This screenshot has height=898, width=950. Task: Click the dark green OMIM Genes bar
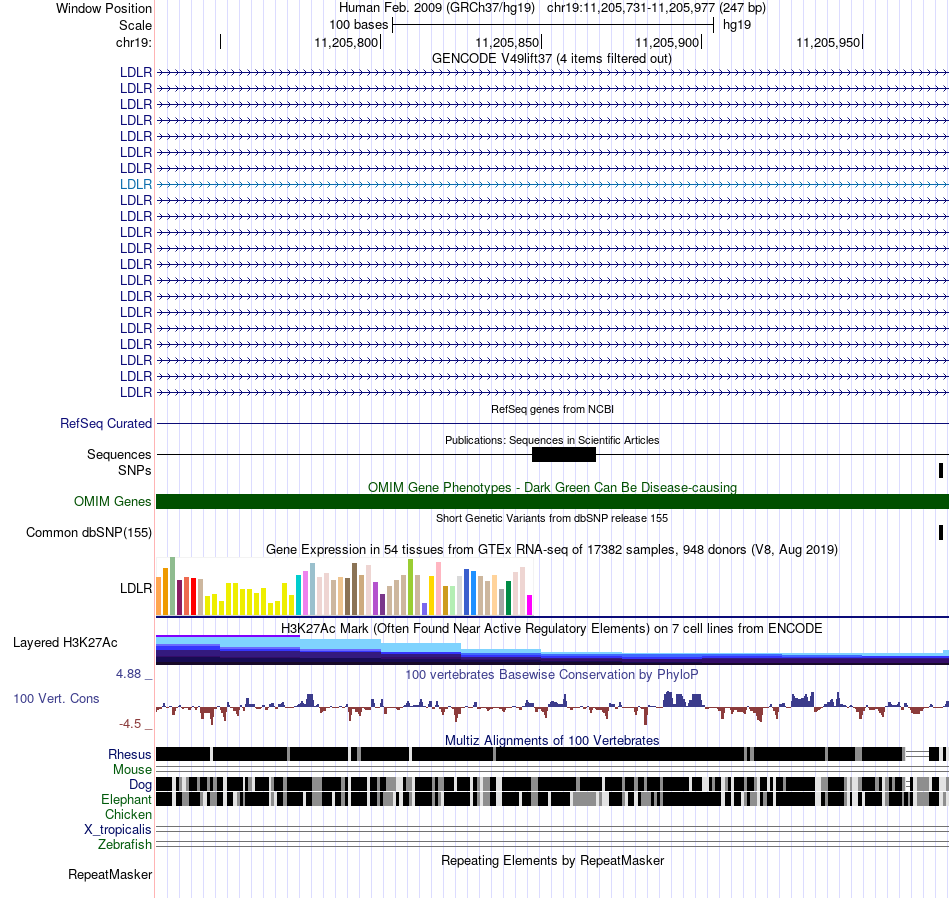coord(552,502)
